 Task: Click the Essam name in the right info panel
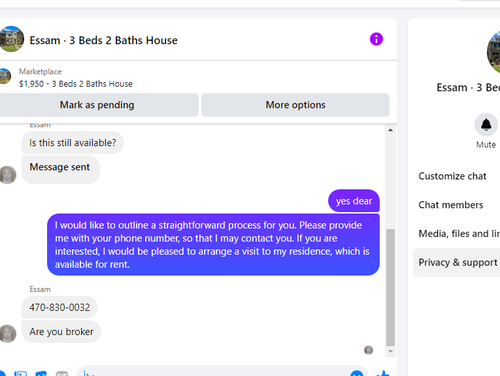coord(468,88)
